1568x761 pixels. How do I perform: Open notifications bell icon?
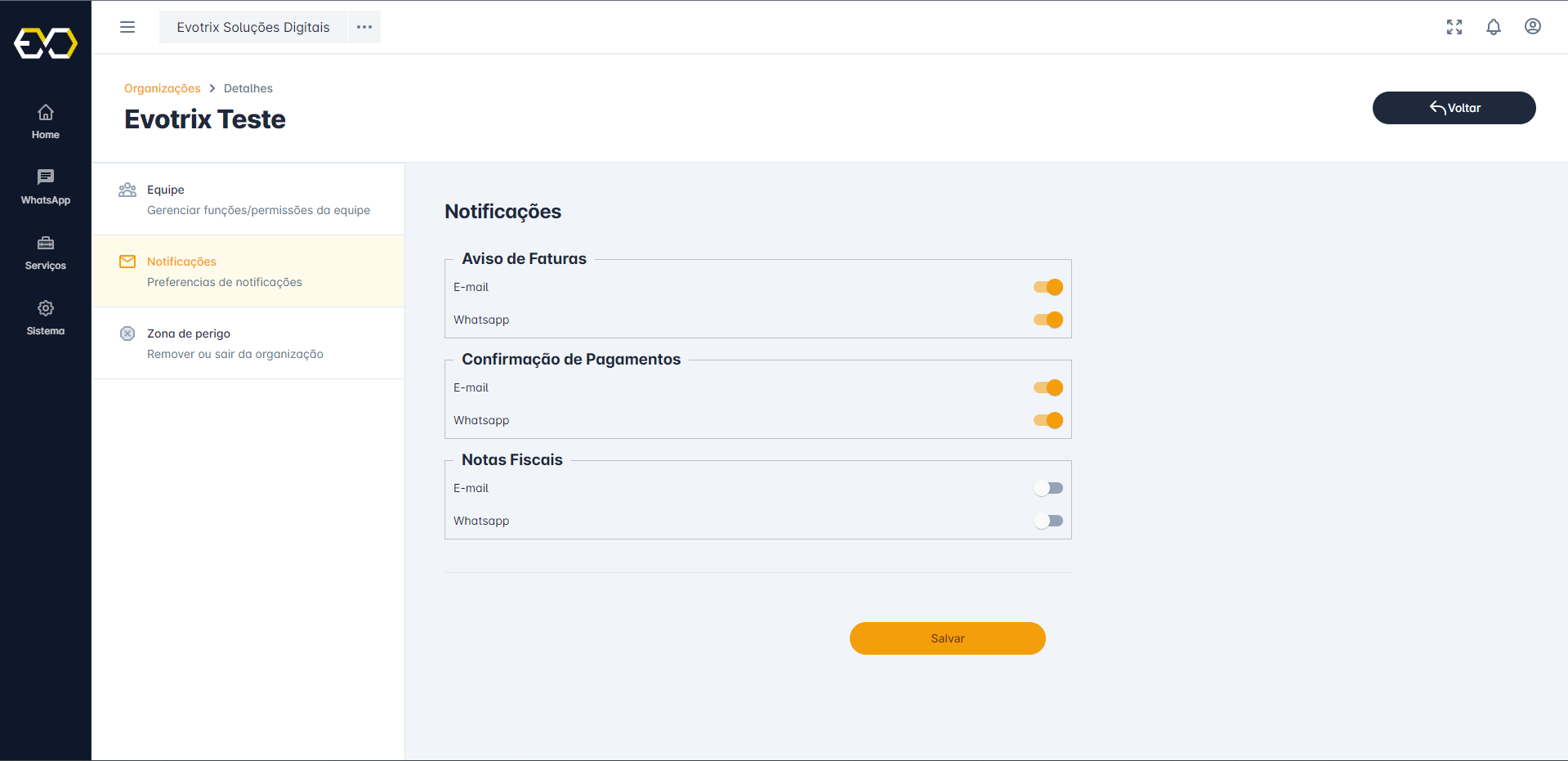pyautogui.click(x=1494, y=27)
